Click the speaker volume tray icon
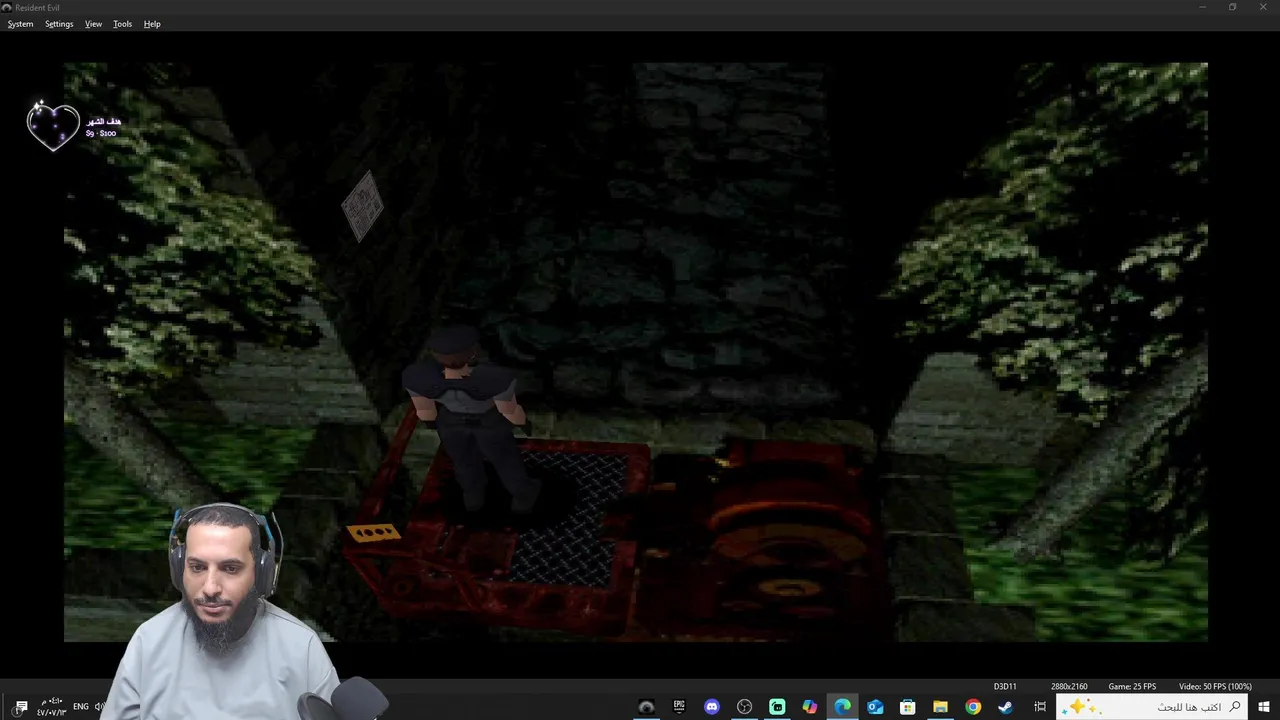The image size is (1280, 720). [x=99, y=707]
